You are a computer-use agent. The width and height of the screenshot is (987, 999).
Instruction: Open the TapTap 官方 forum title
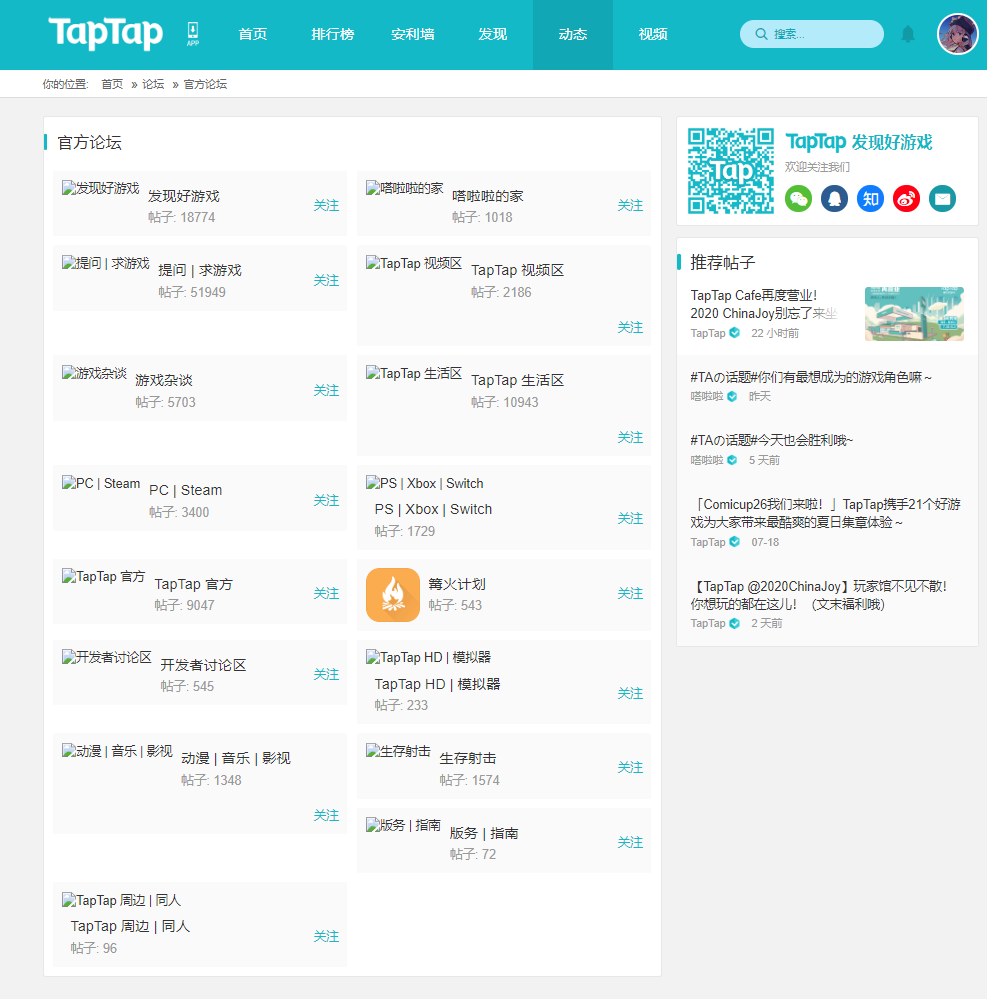click(194, 584)
